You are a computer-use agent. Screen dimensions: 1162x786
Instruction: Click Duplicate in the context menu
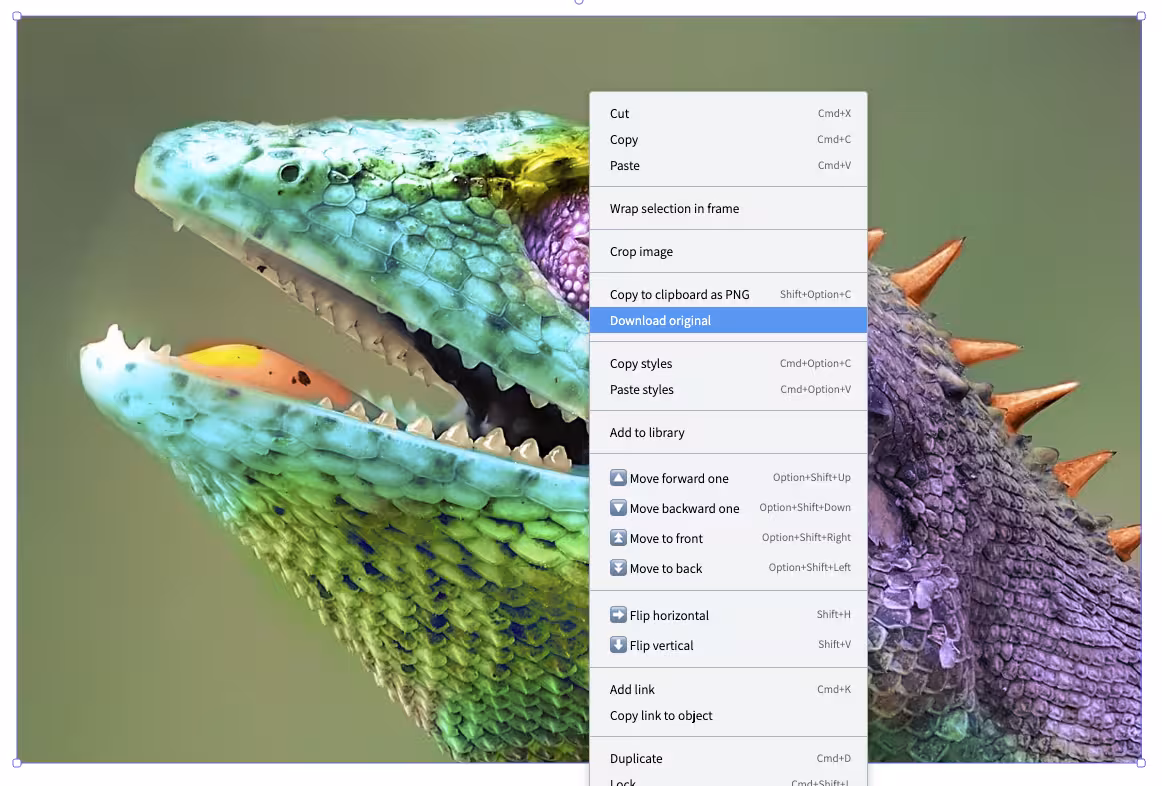click(728, 758)
